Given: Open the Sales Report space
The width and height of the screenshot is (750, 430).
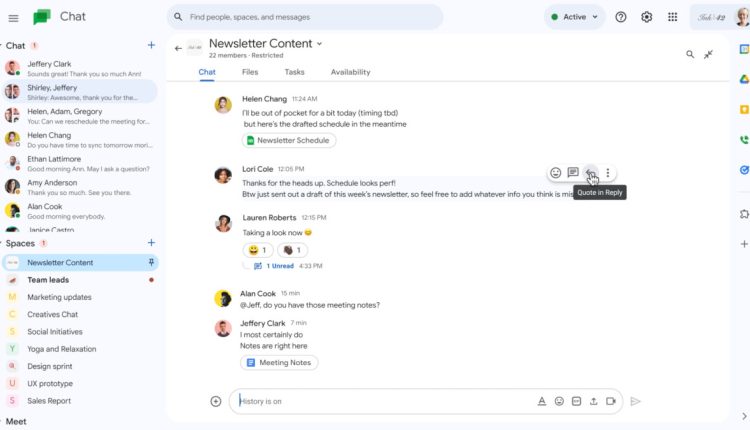Looking at the screenshot, I should (x=80, y=400).
